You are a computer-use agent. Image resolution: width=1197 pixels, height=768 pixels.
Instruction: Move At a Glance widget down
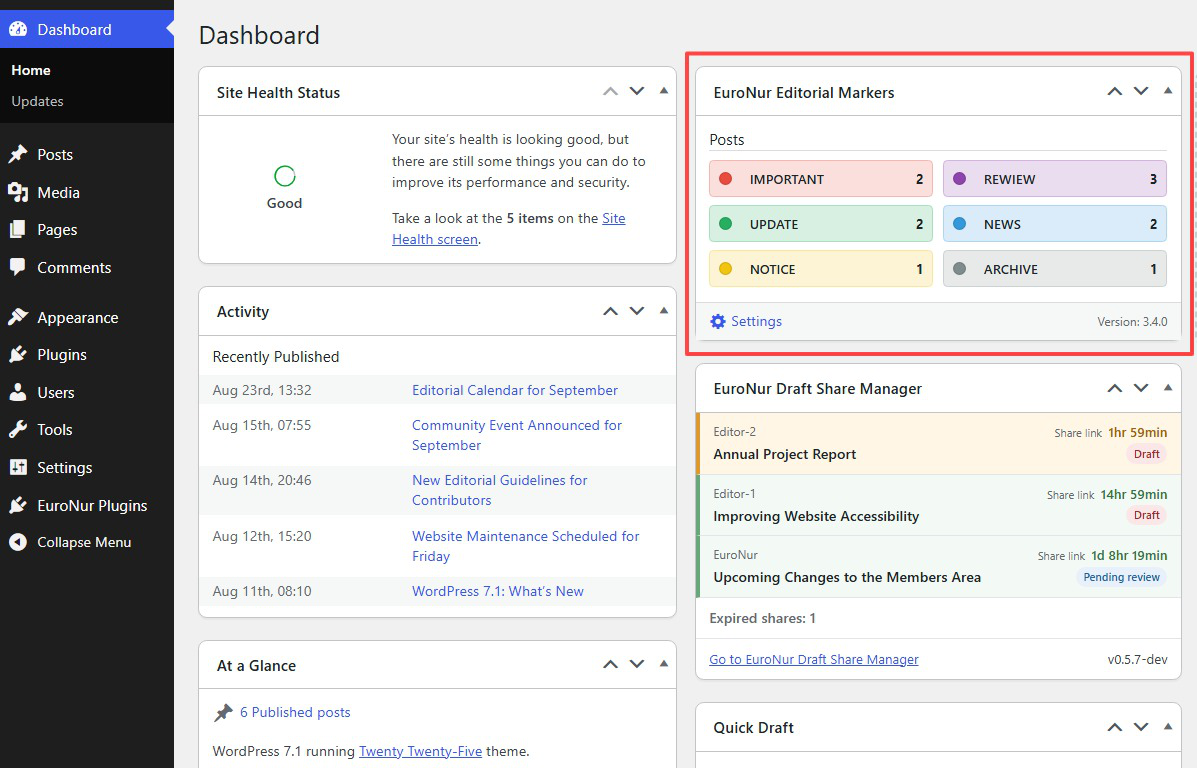[x=637, y=664]
